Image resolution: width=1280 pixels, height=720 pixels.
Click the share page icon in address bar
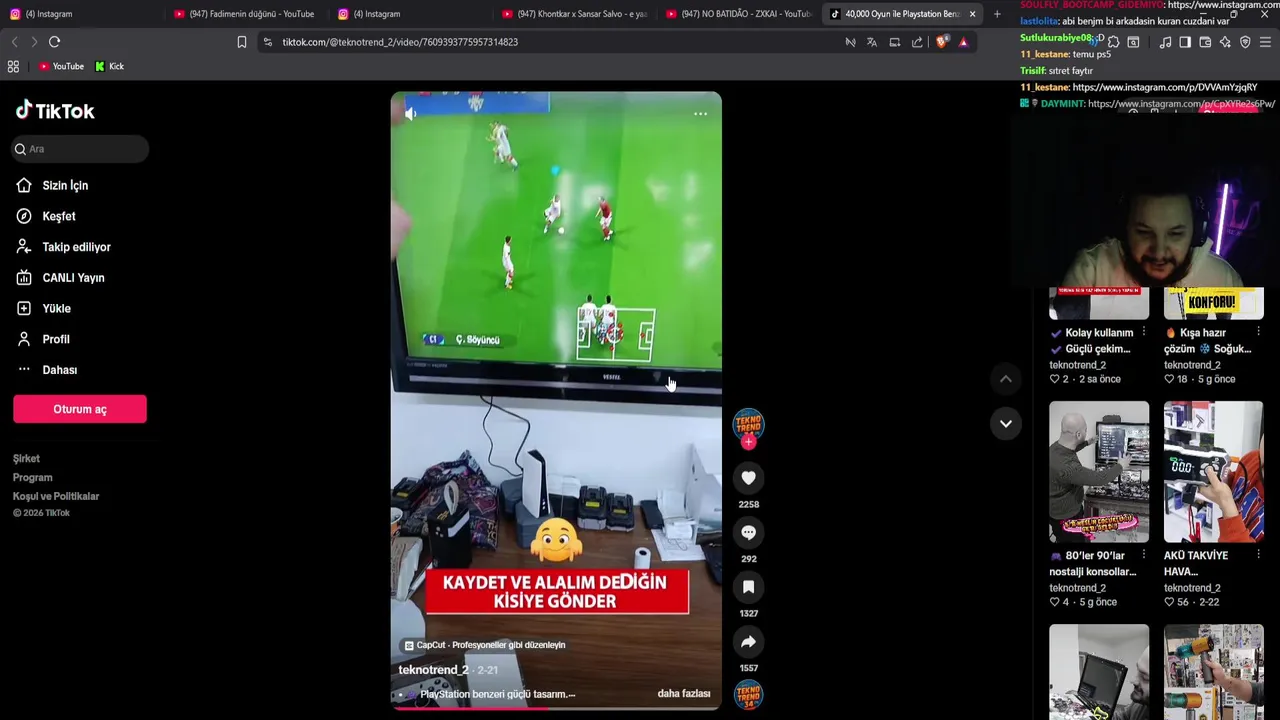(x=917, y=42)
